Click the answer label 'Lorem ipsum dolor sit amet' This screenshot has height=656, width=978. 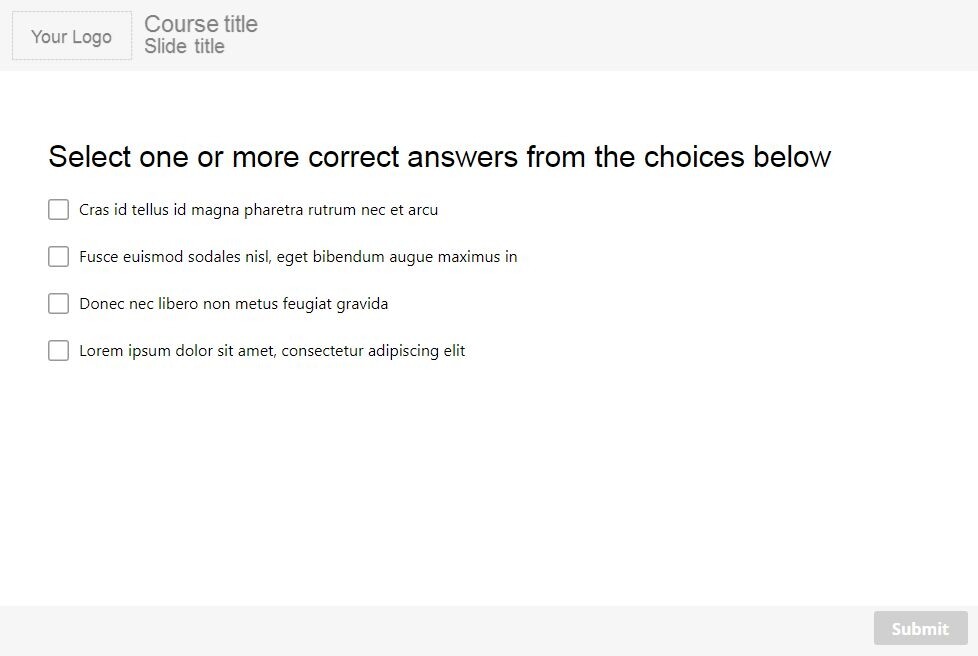click(177, 350)
